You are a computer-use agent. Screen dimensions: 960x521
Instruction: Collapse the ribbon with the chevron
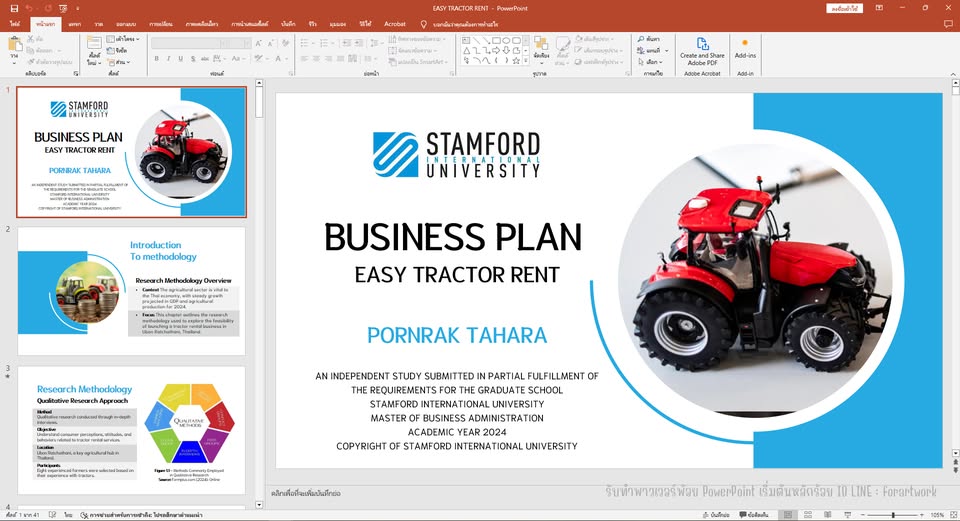coord(953,74)
